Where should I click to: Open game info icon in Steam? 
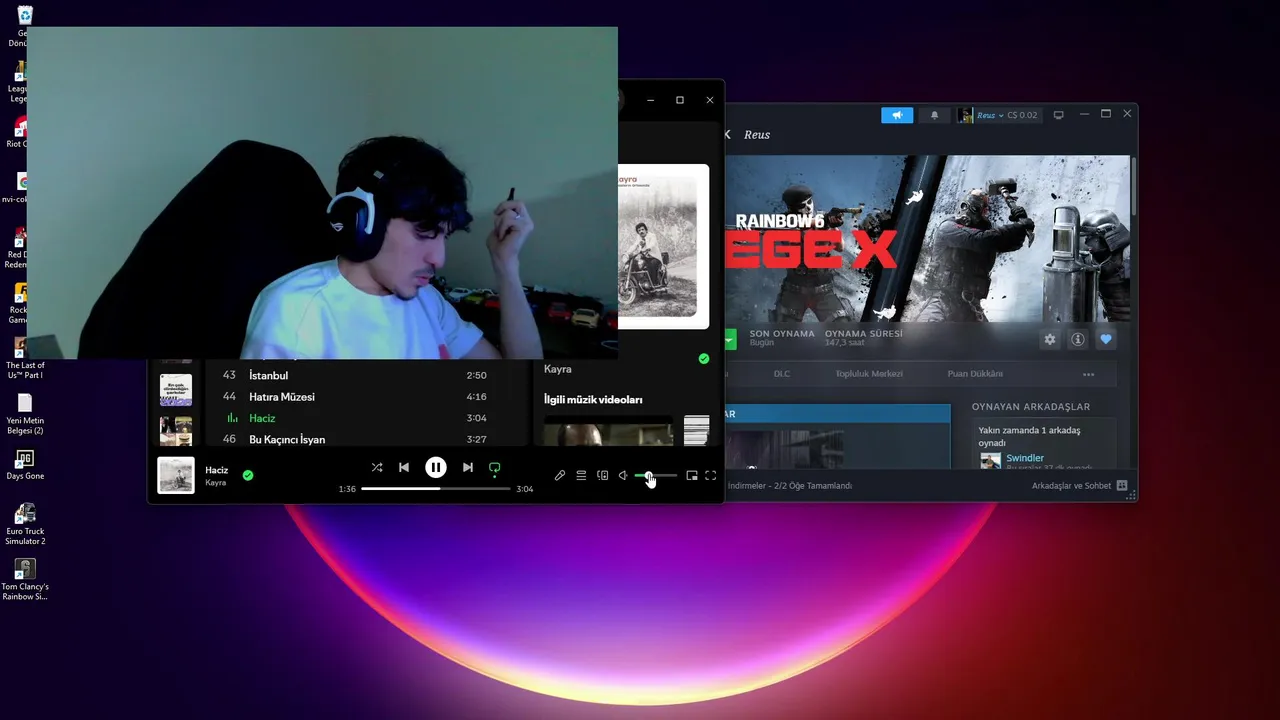1078,340
